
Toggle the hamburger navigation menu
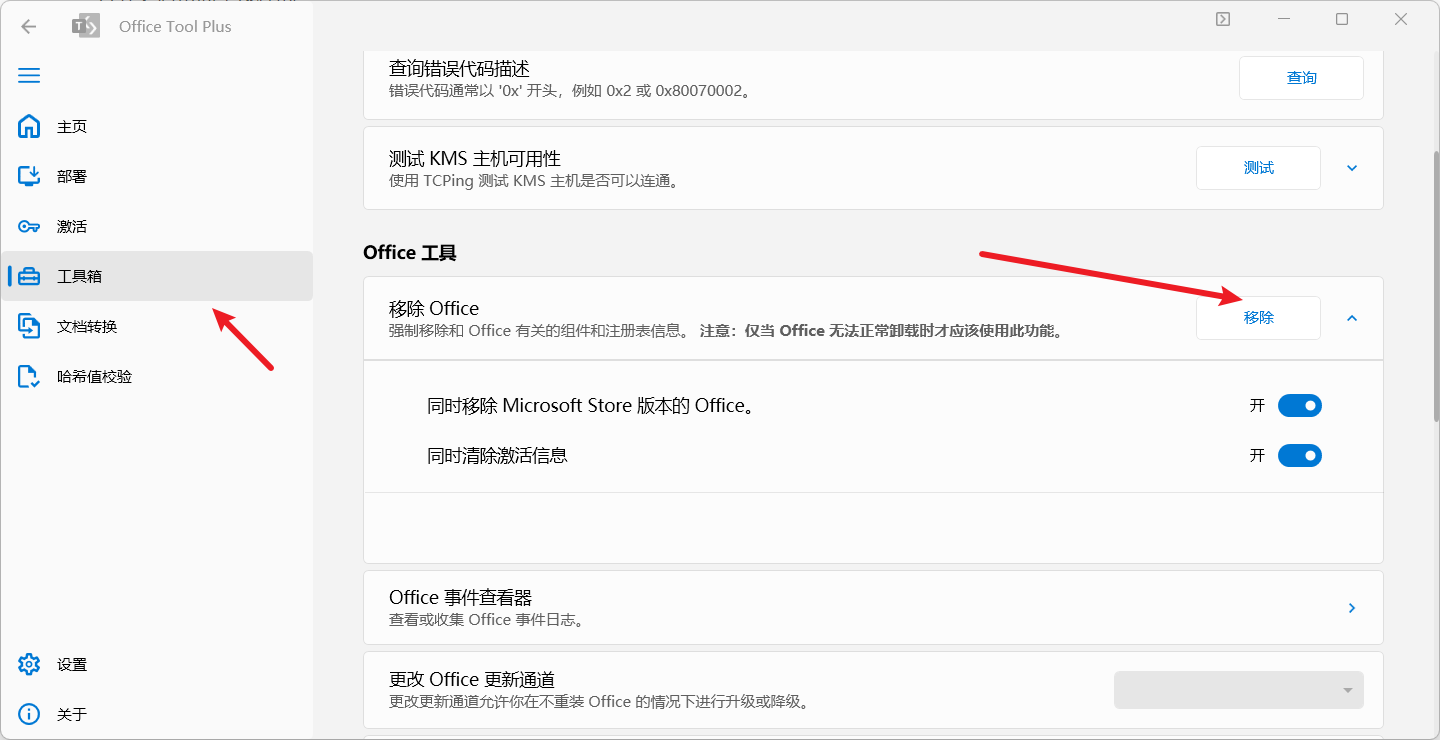point(29,76)
